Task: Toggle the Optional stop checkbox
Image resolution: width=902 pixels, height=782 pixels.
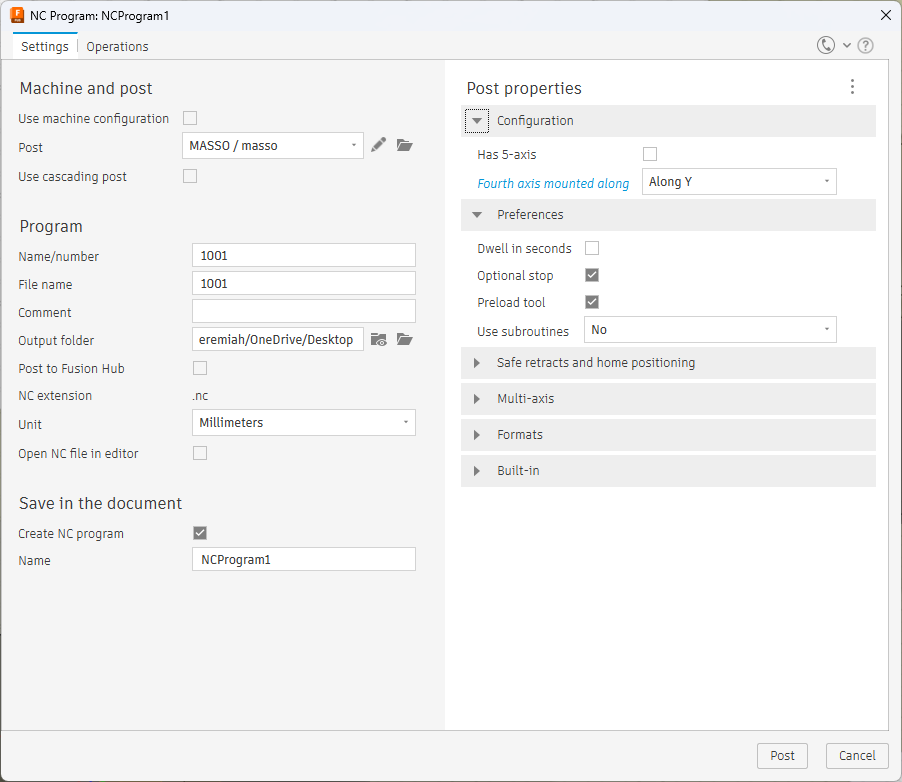Action: [x=592, y=275]
